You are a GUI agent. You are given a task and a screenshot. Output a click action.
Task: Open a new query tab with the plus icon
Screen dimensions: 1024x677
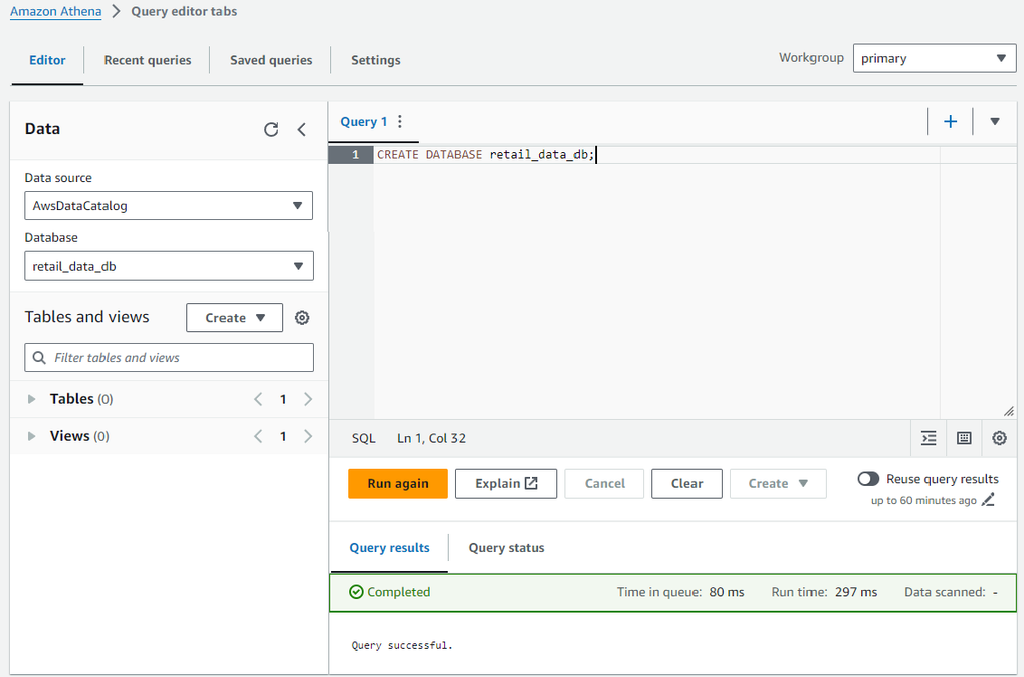tap(949, 120)
